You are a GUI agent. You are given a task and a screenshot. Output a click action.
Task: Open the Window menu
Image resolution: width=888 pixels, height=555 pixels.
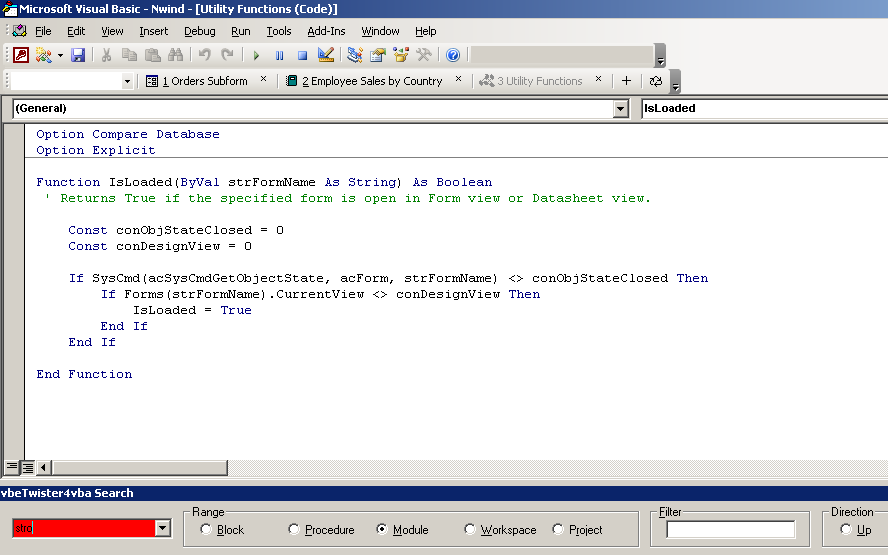pos(380,31)
